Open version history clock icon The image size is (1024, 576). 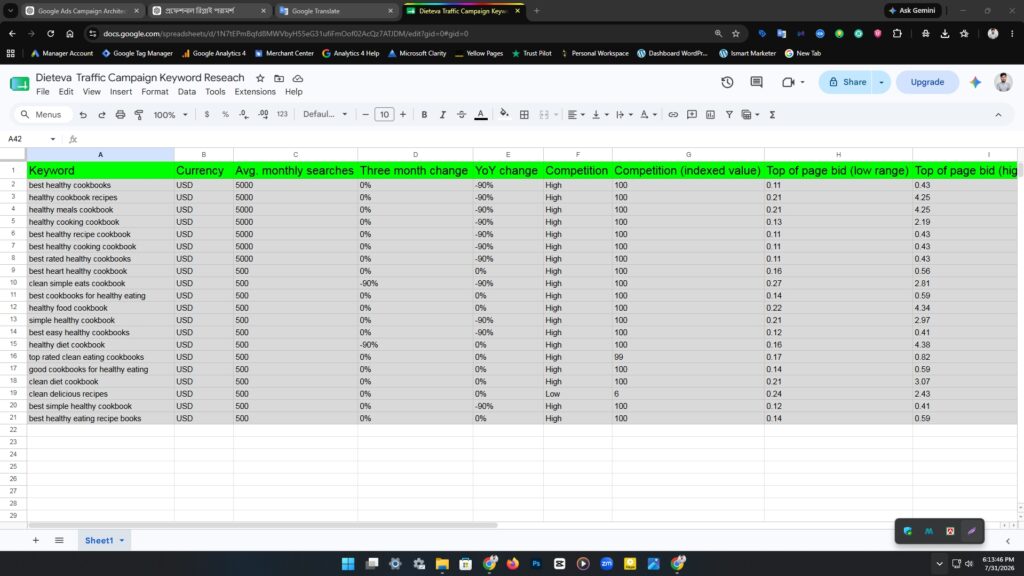pos(727,82)
